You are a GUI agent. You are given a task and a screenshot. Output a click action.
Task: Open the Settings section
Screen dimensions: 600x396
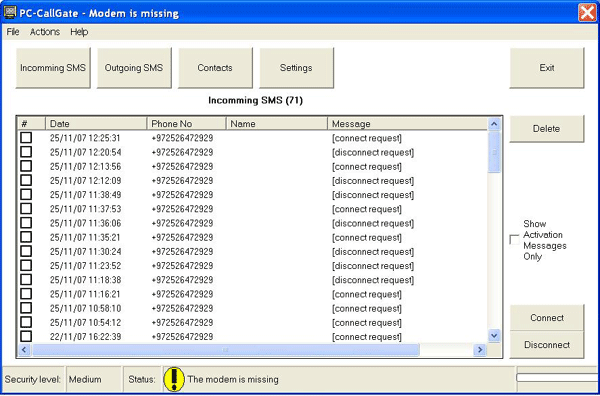pos(296,68)
